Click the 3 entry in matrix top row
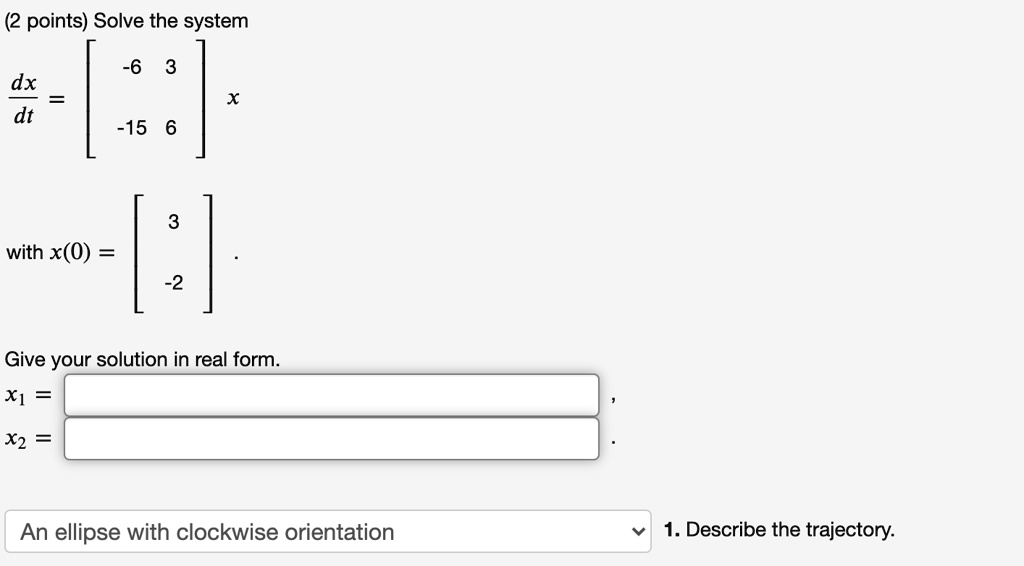The image size is (1024, 566). point(171,68)
